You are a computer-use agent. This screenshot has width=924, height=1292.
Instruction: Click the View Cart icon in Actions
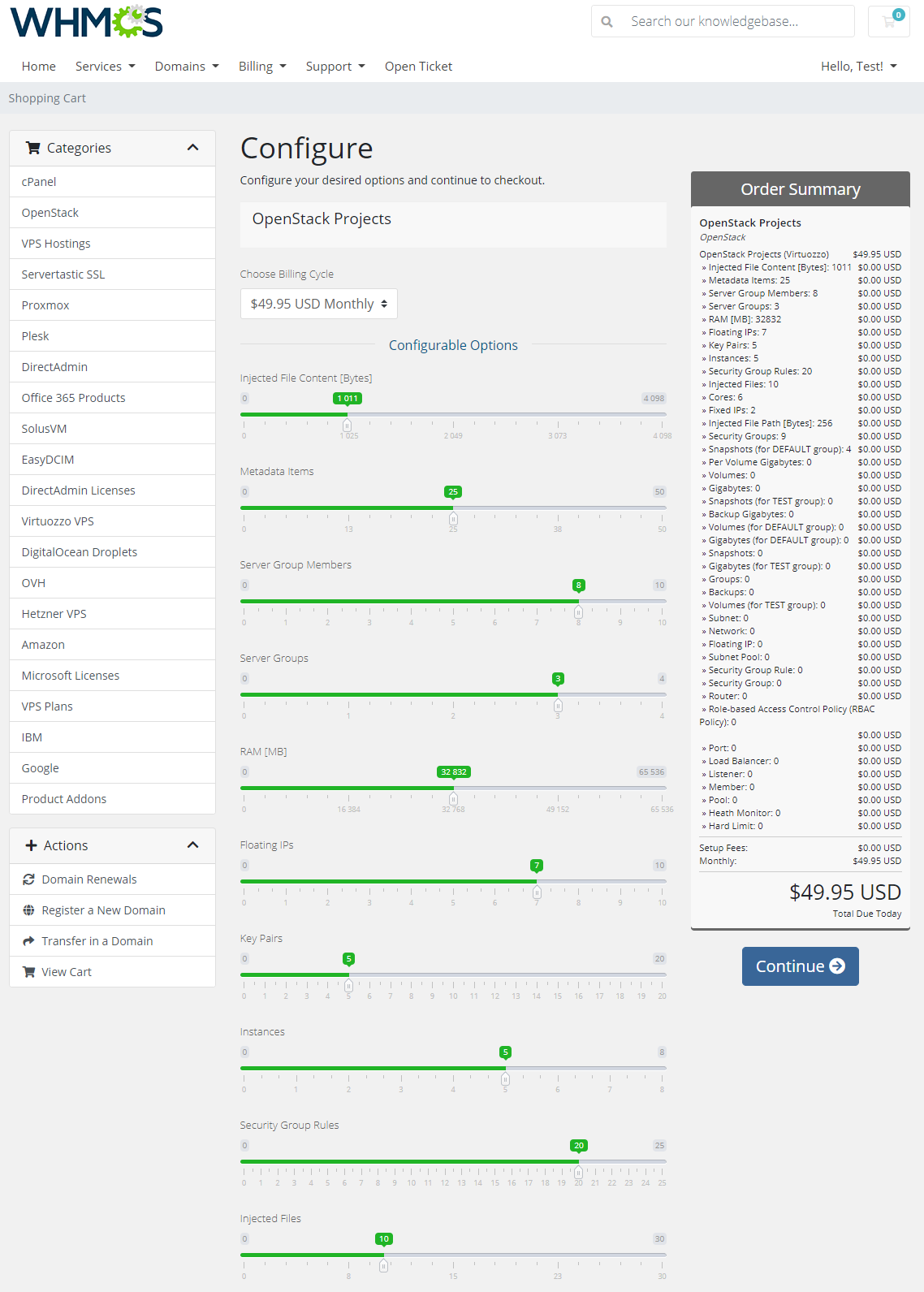(x=28, y=972)
